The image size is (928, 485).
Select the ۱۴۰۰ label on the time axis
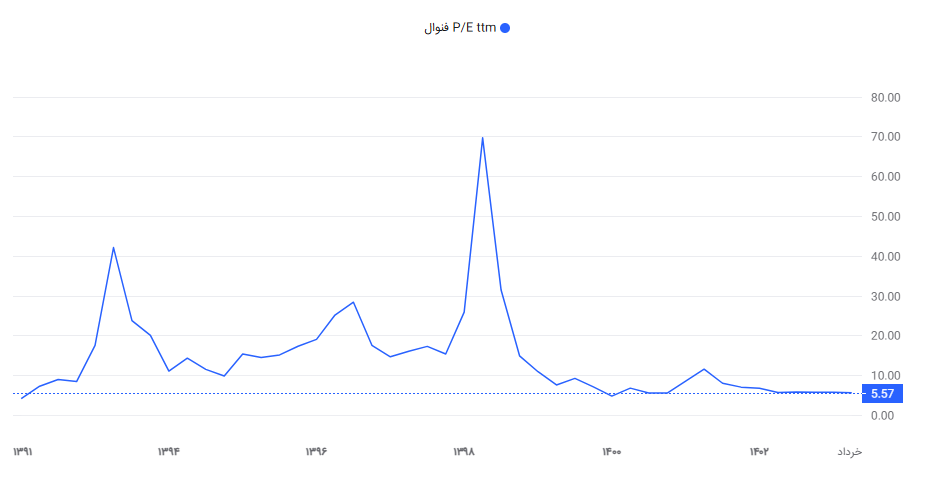(612, 452)
